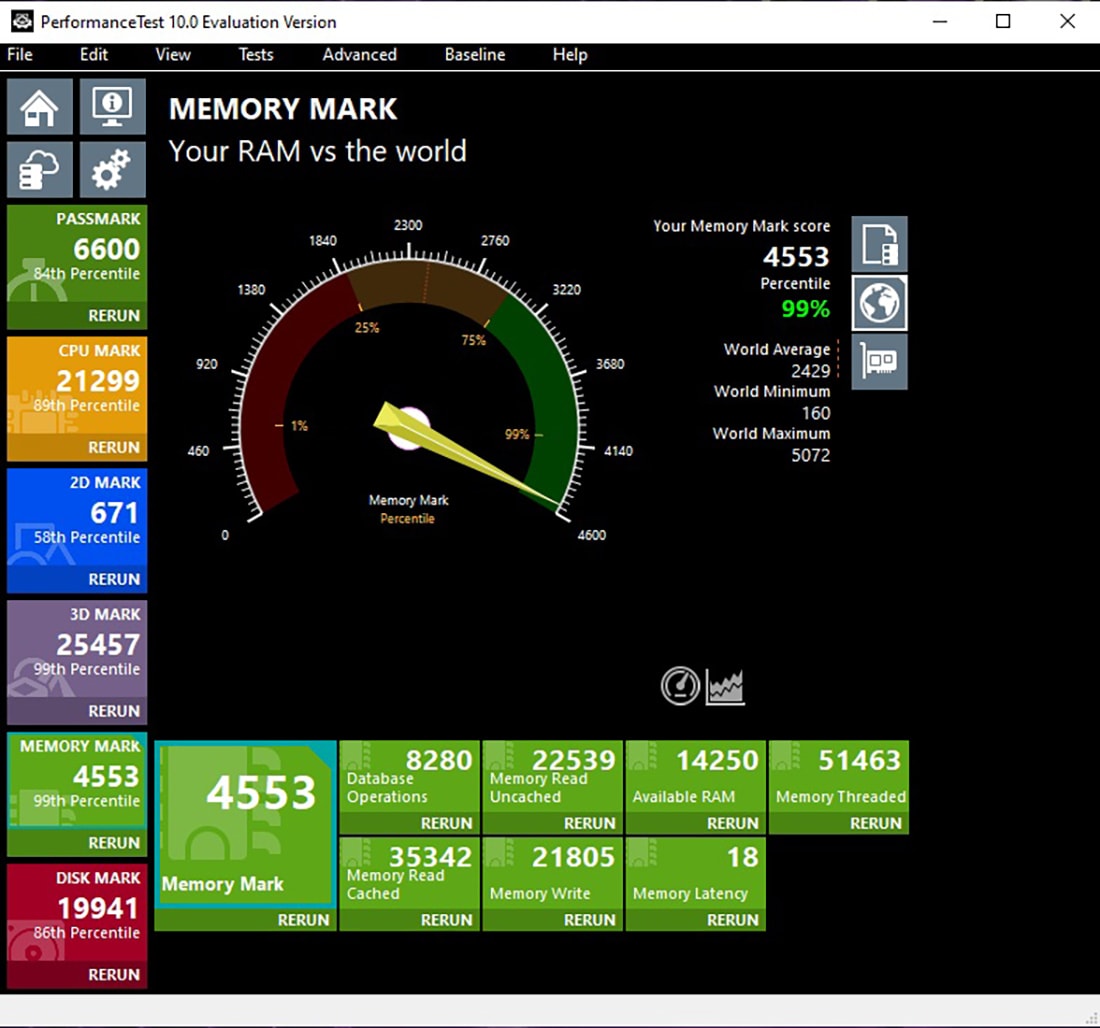
Task: Open the Baseline menu
Action: click(475, 55)
